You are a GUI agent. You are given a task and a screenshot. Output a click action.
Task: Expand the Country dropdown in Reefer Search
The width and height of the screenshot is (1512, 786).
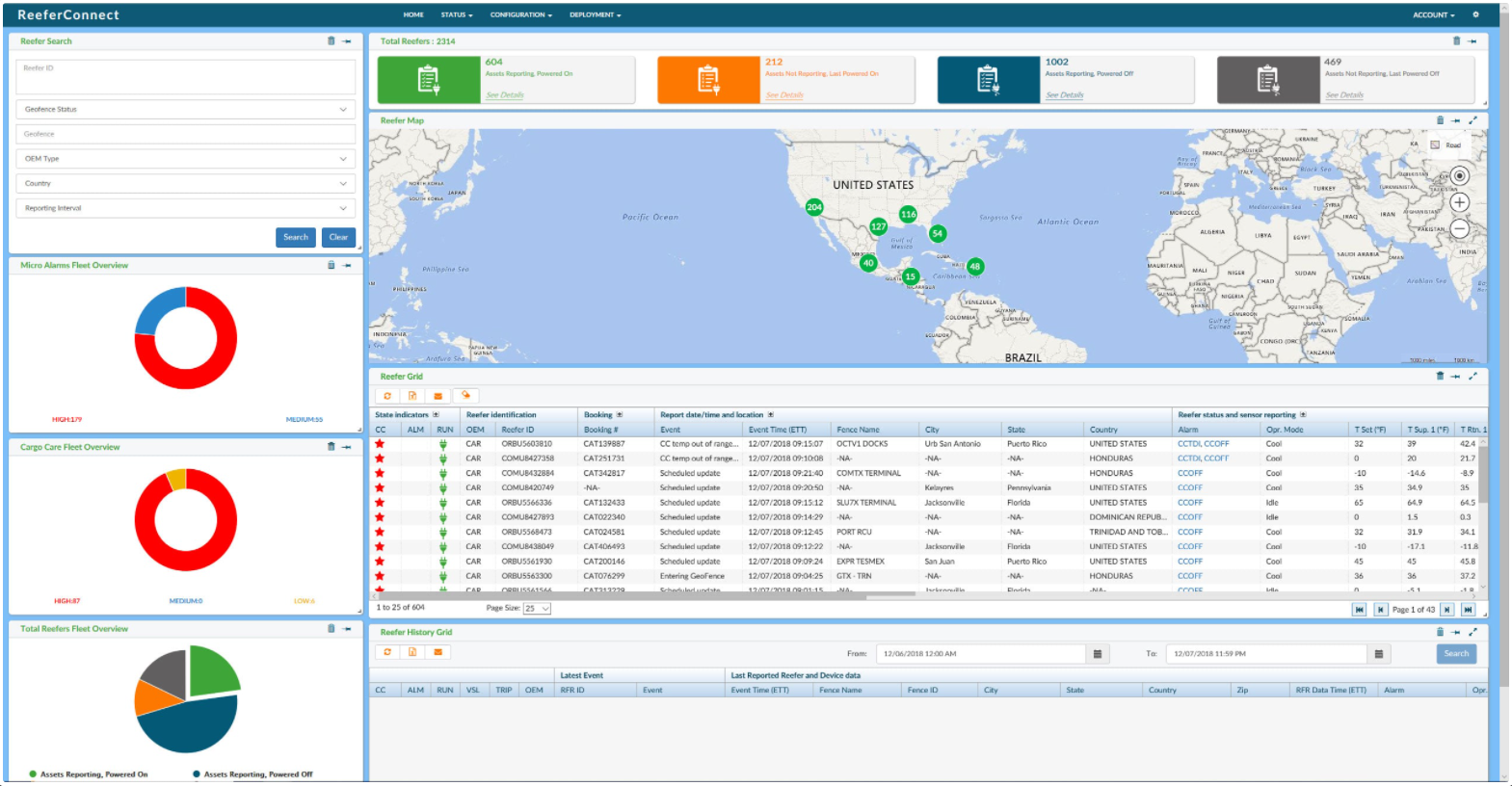point(185,183)
